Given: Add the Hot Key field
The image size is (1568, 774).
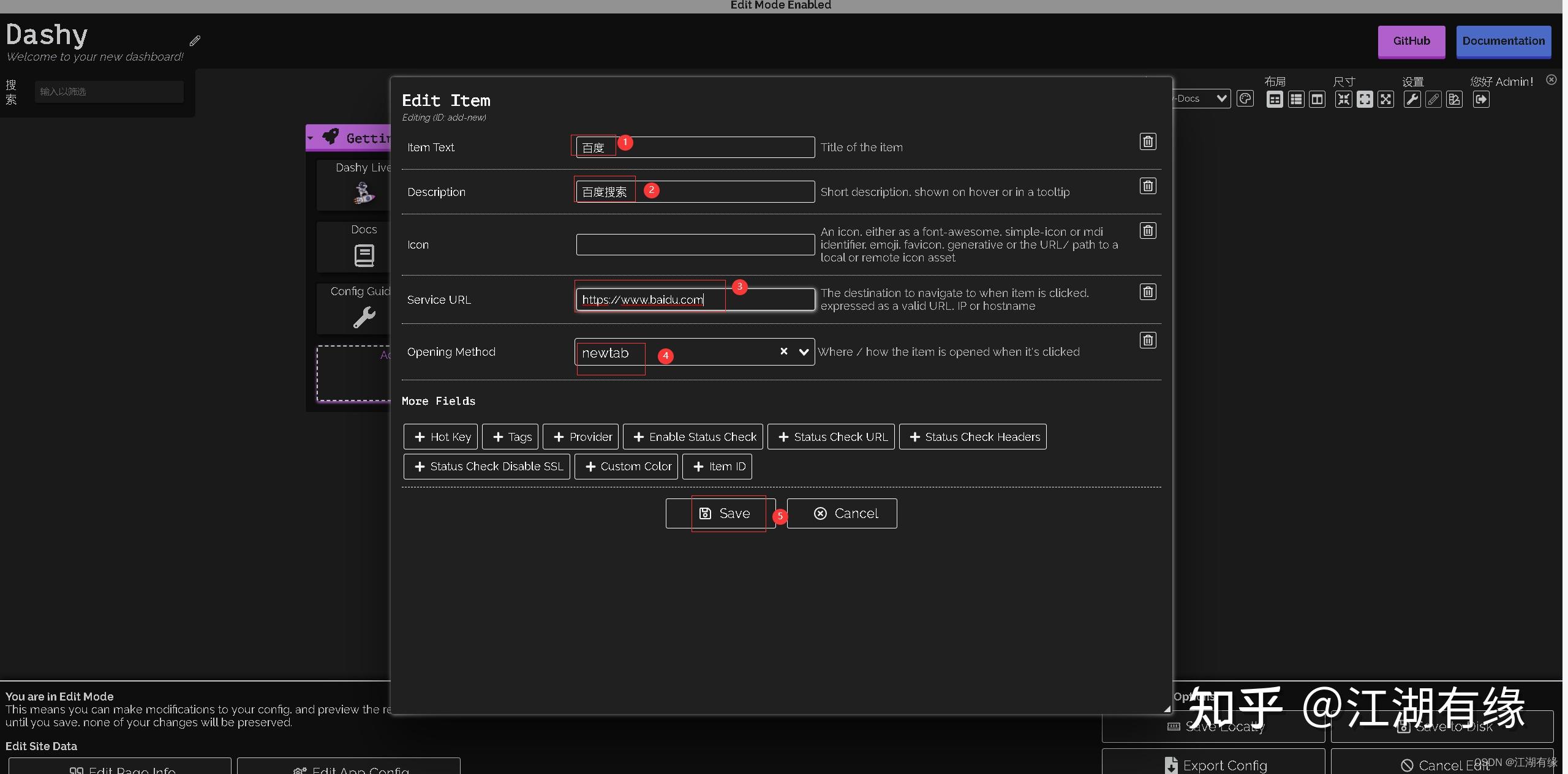Looking at the screenshot, I should 442,437.
